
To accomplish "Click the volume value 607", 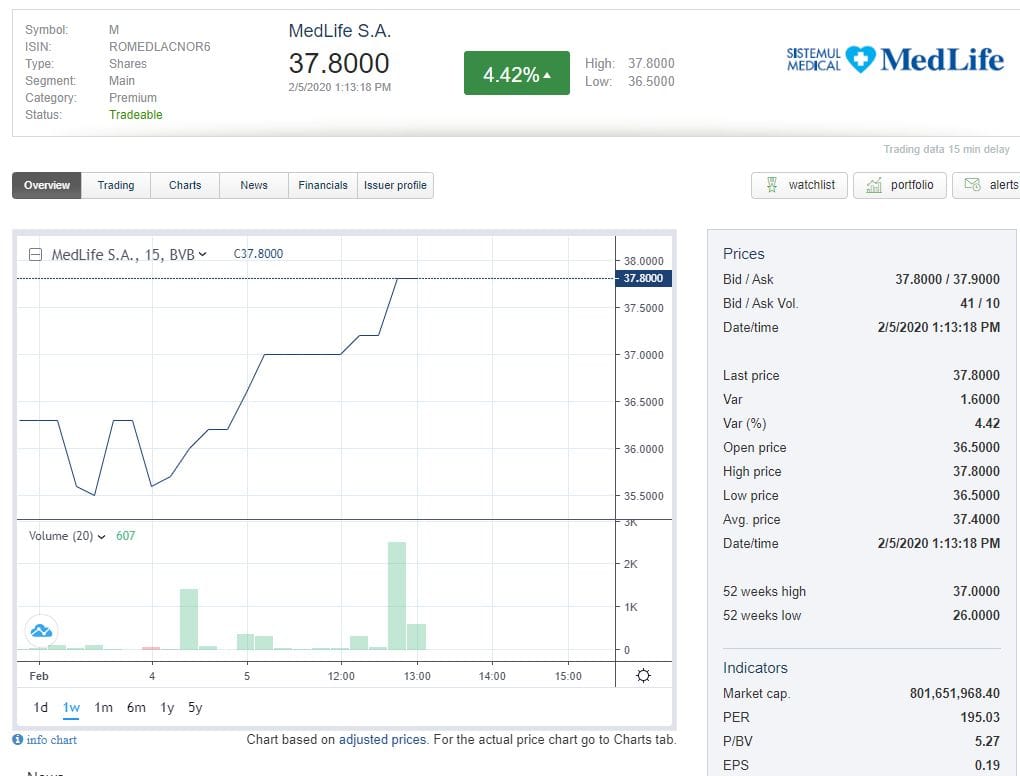I will point(126,536).
